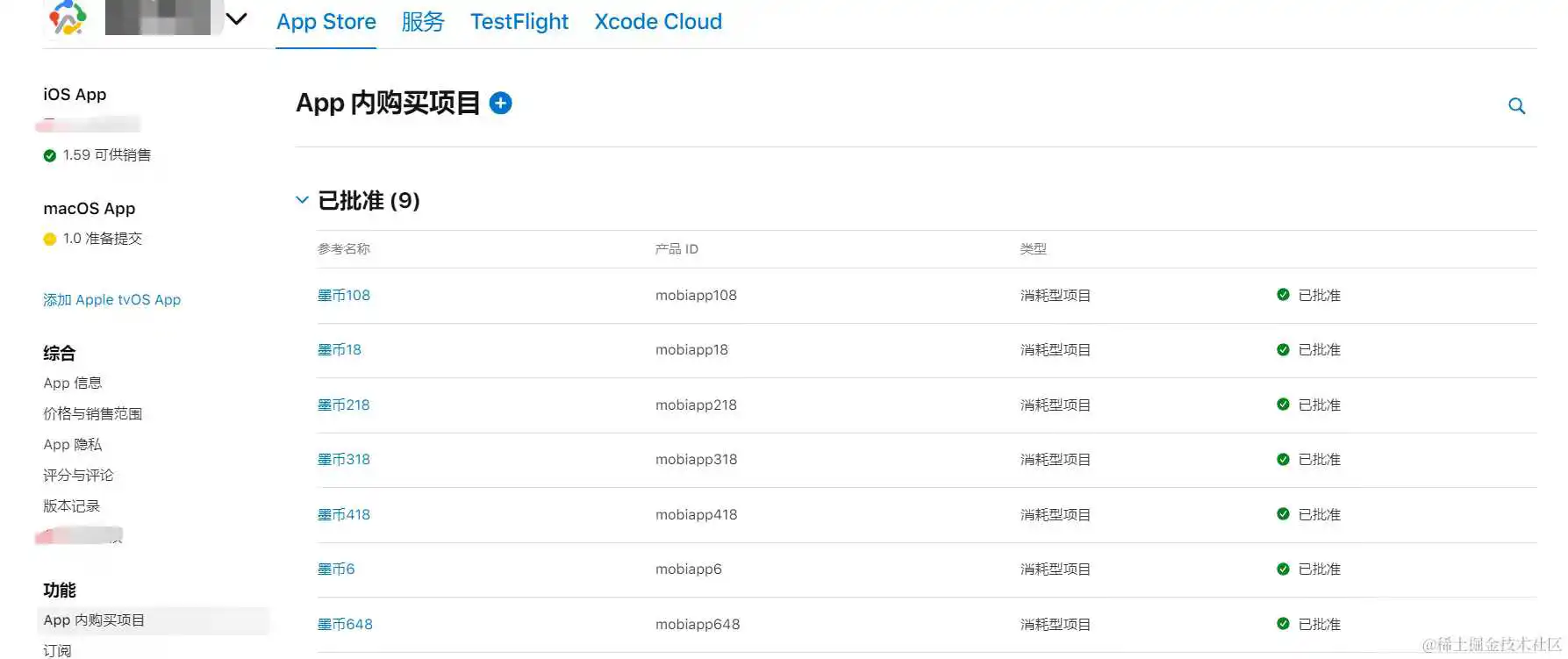Open the 墨币418 purchase item
The width and height of the screenshot is (1568, 659).
344,515
